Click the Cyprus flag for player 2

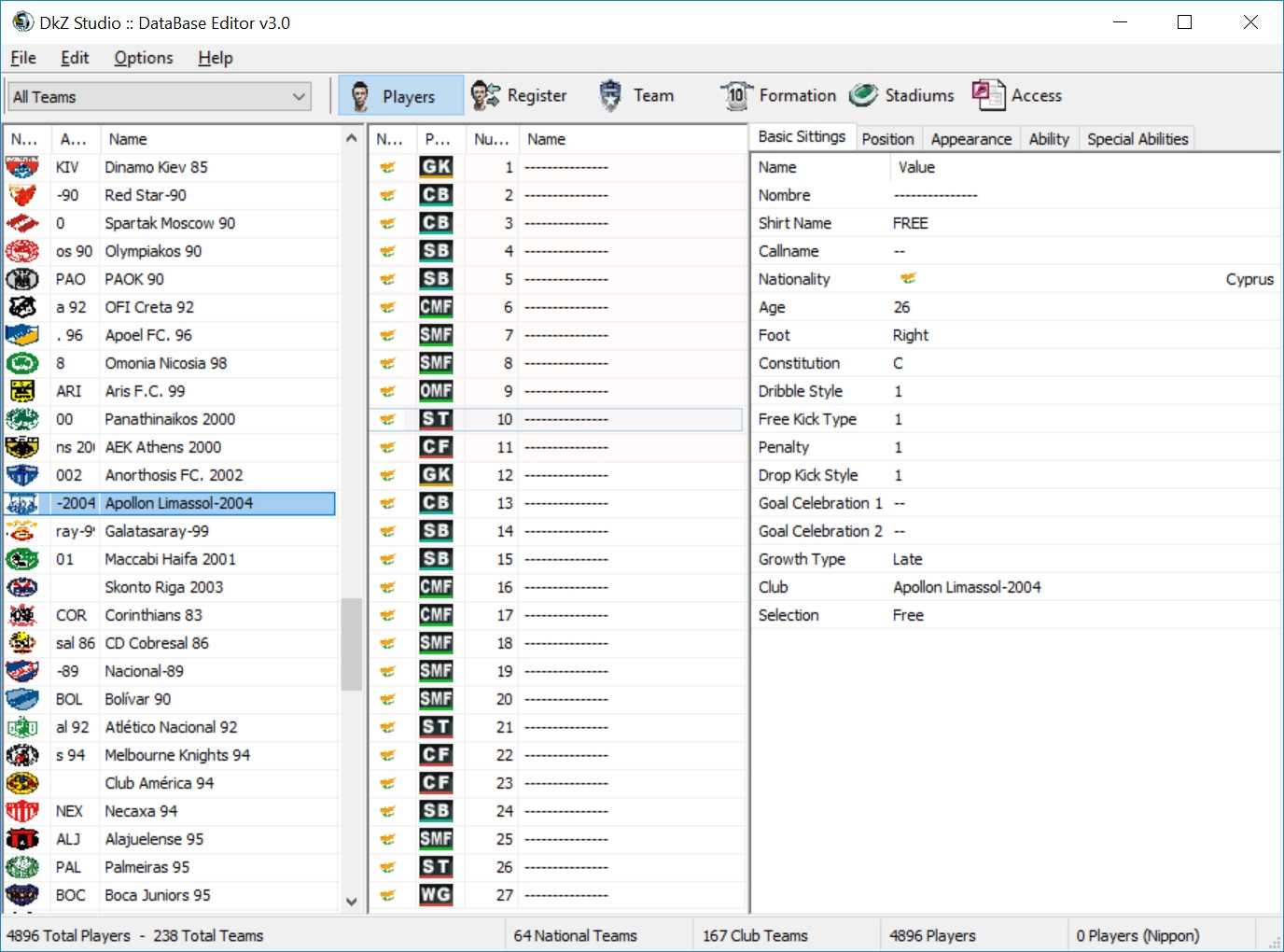coord(388,195)
